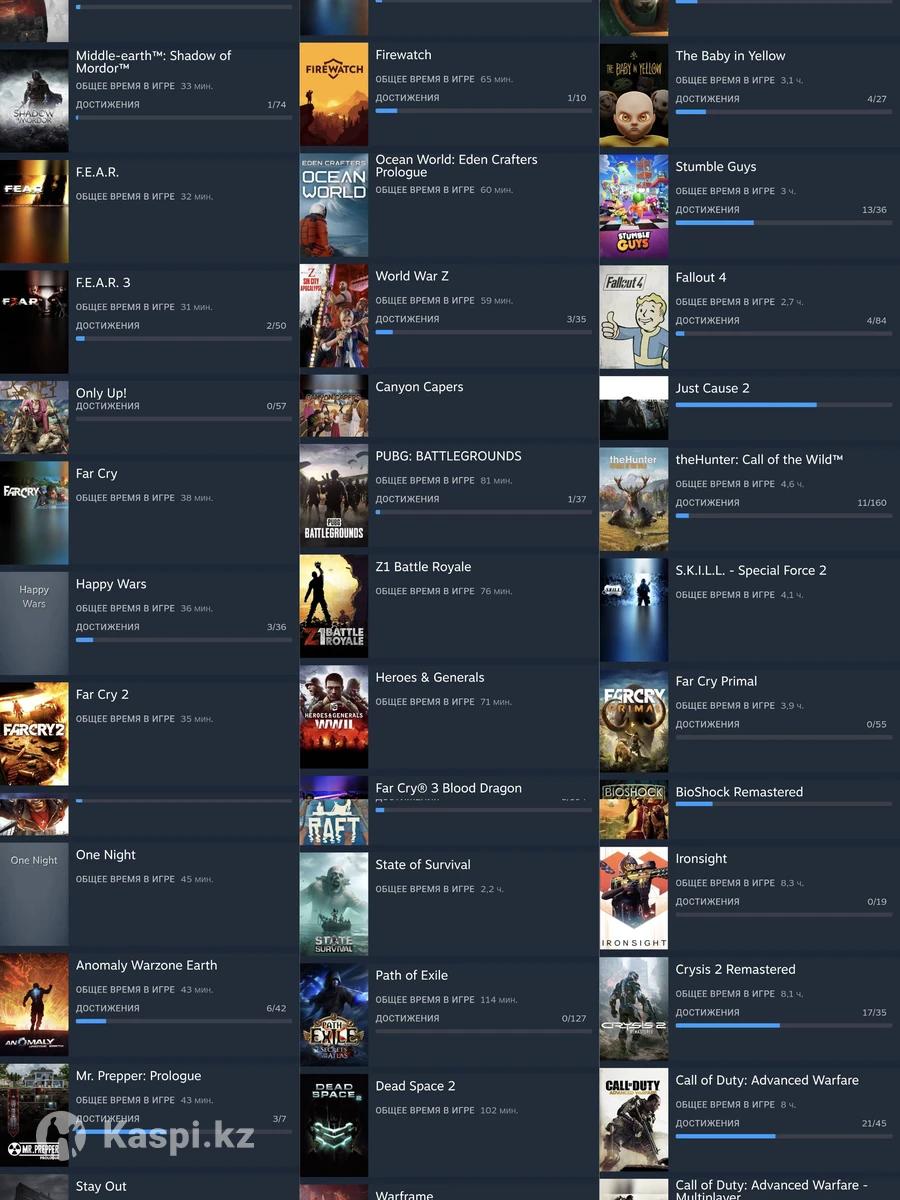The width and height of the screenshot is (900, 1200).
Task: Open Middle-earth: Shadow of Mordor title
Action: tap(153, 62)
